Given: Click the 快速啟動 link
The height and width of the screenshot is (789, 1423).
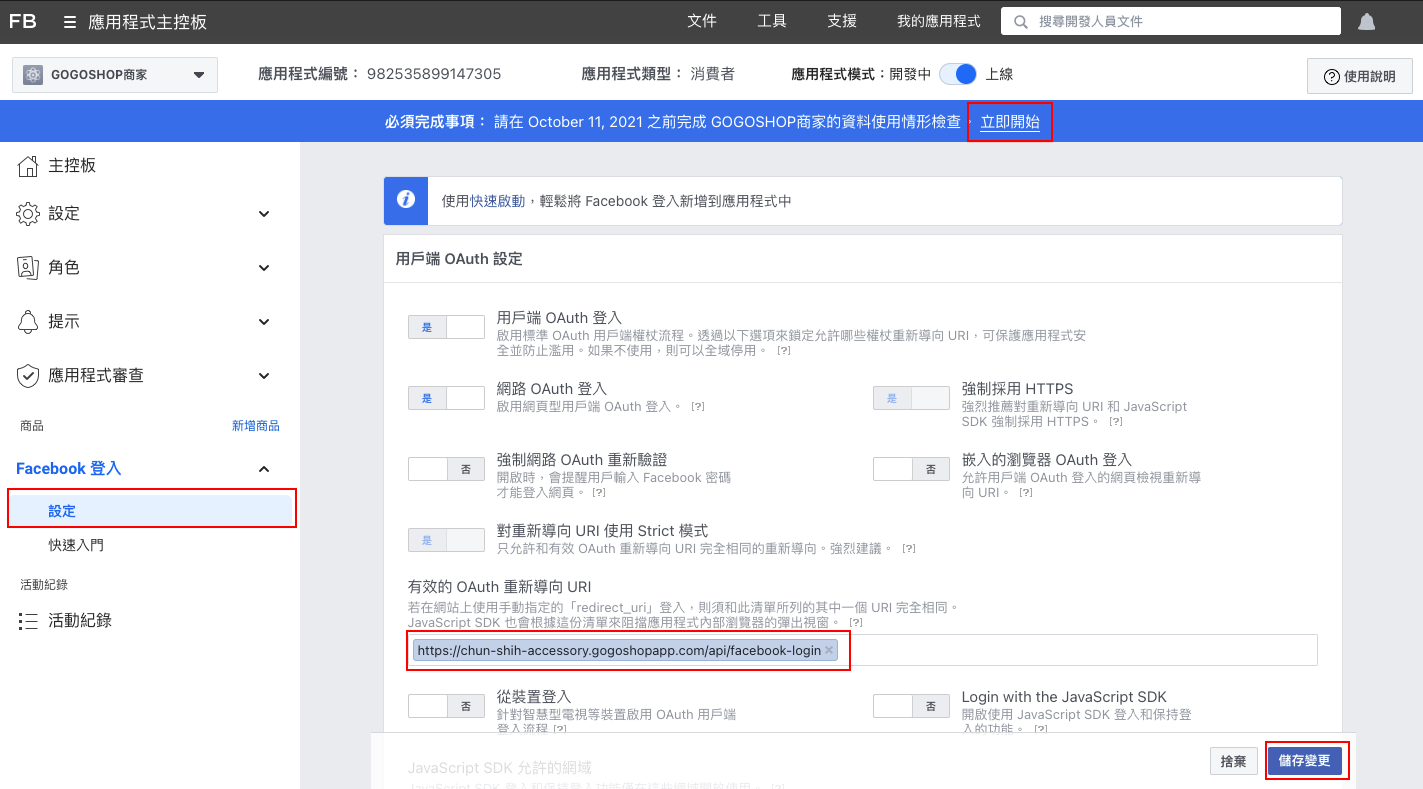Looking at the screenshot, I should (497, 201).
